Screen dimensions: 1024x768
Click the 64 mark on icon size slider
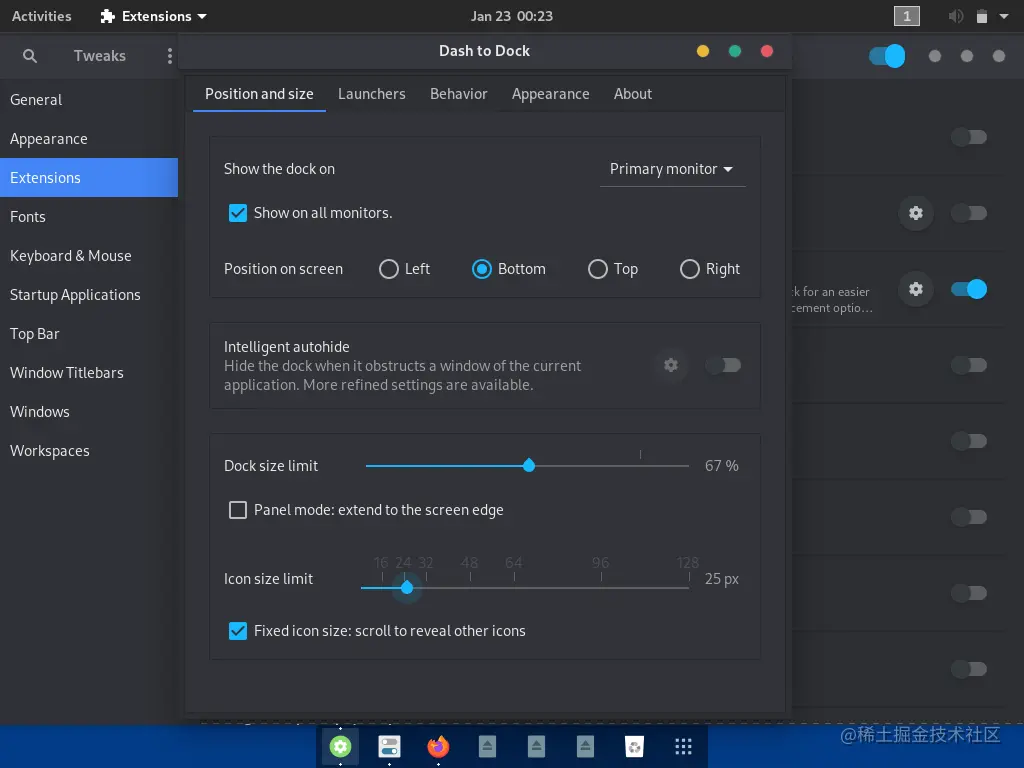click(513, 563)
